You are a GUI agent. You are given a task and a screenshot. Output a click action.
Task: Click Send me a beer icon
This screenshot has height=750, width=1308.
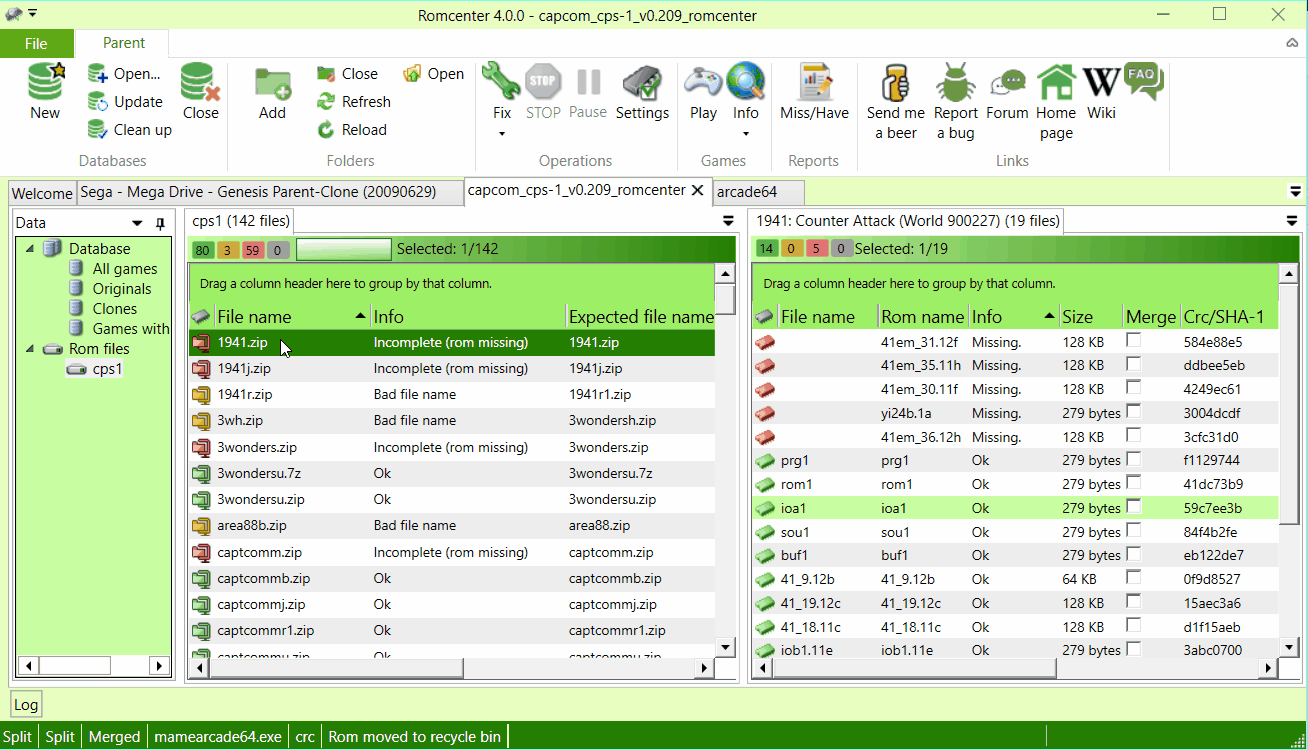(895, 81)
